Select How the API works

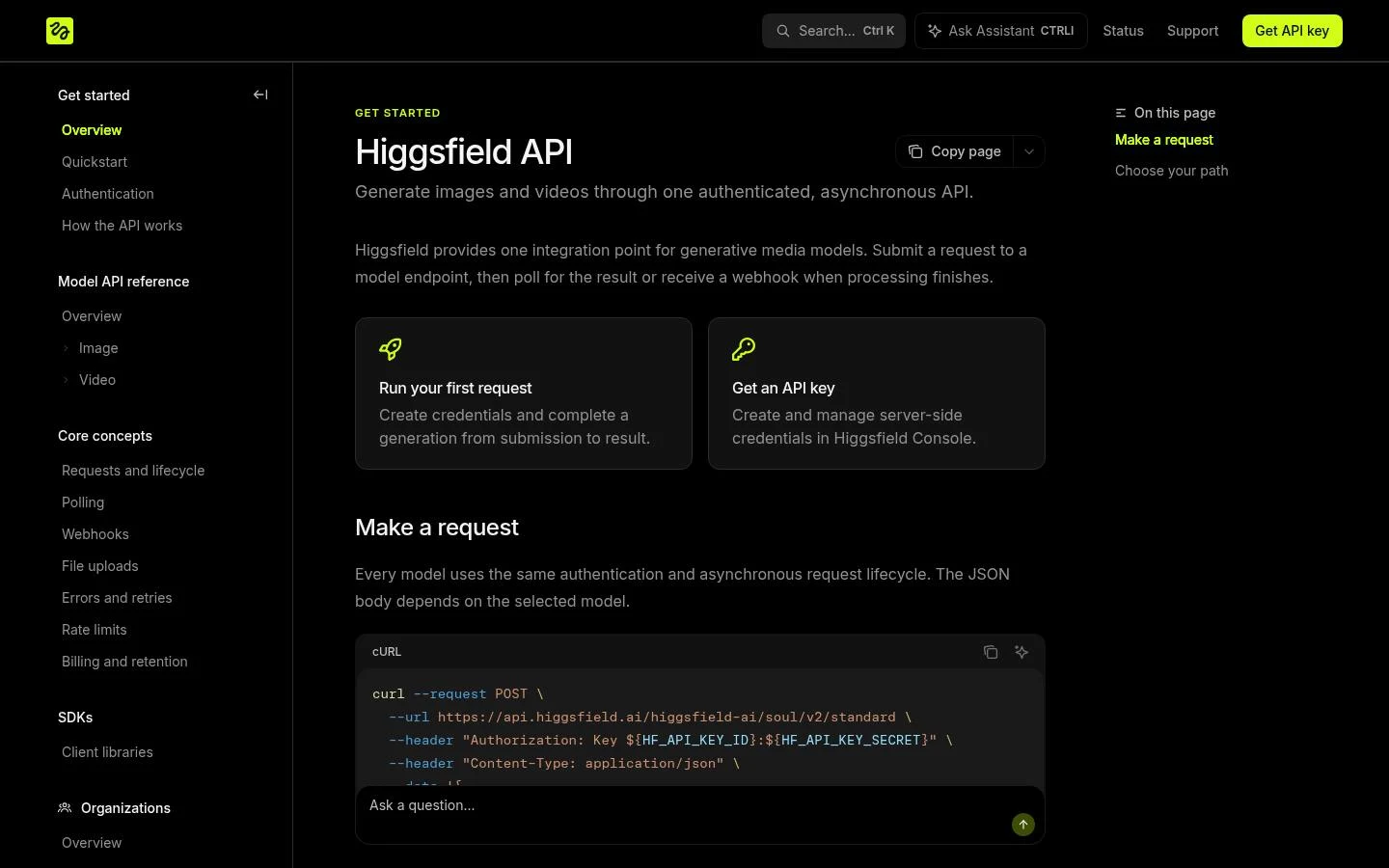122,226
